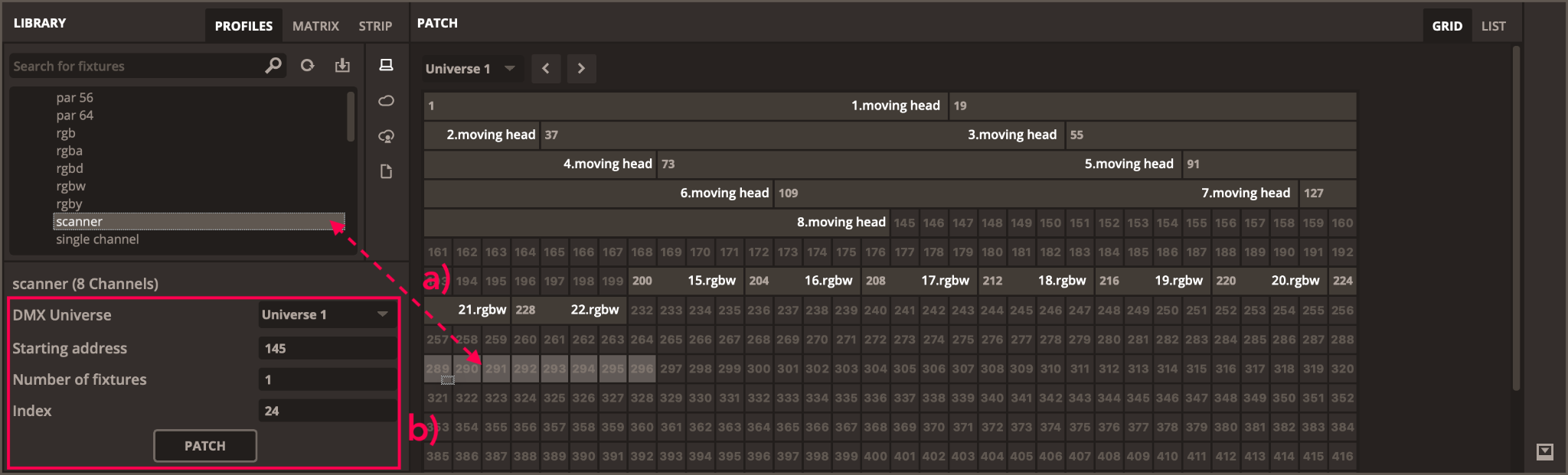The height and width of the screenshot is (475, 1568).
Task: Select the user cloud library icon
Action: 387,136
